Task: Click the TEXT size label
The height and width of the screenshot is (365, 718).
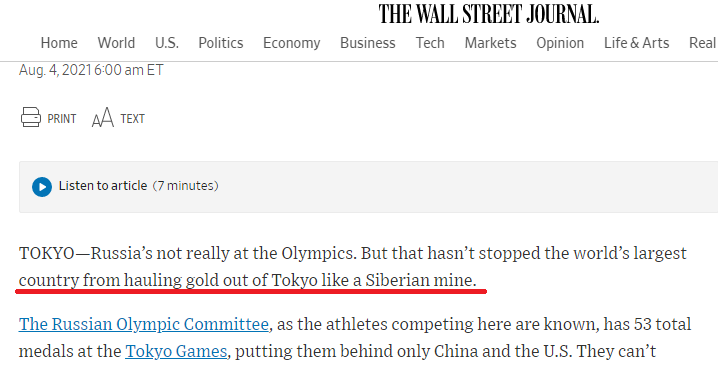Action: pyautogui.click(x=133, y=119)
